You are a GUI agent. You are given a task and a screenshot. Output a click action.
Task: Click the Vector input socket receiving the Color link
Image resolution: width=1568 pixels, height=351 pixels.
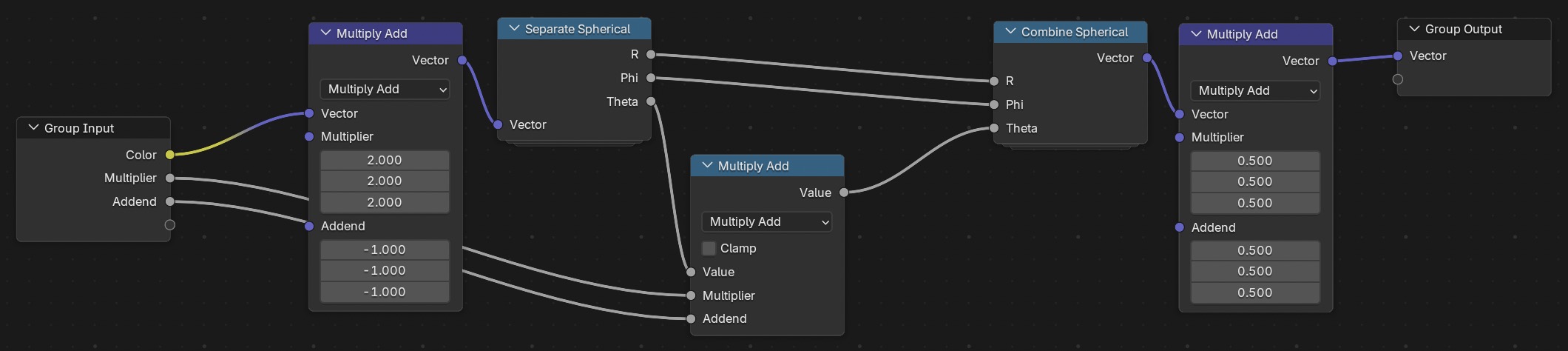[x=309, y=113]
